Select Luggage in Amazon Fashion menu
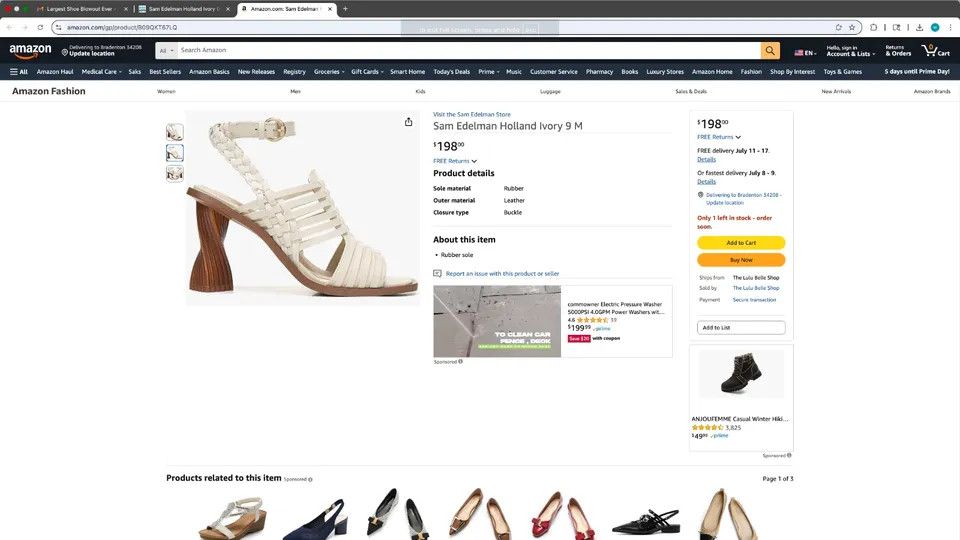The image size is (960, 540). pyautogui.click(x=550, y=91)
